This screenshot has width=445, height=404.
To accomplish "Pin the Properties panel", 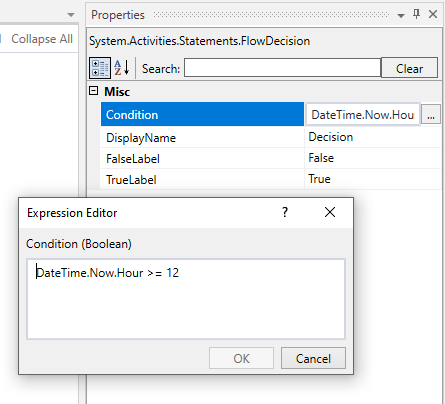I will click(416, 14).
